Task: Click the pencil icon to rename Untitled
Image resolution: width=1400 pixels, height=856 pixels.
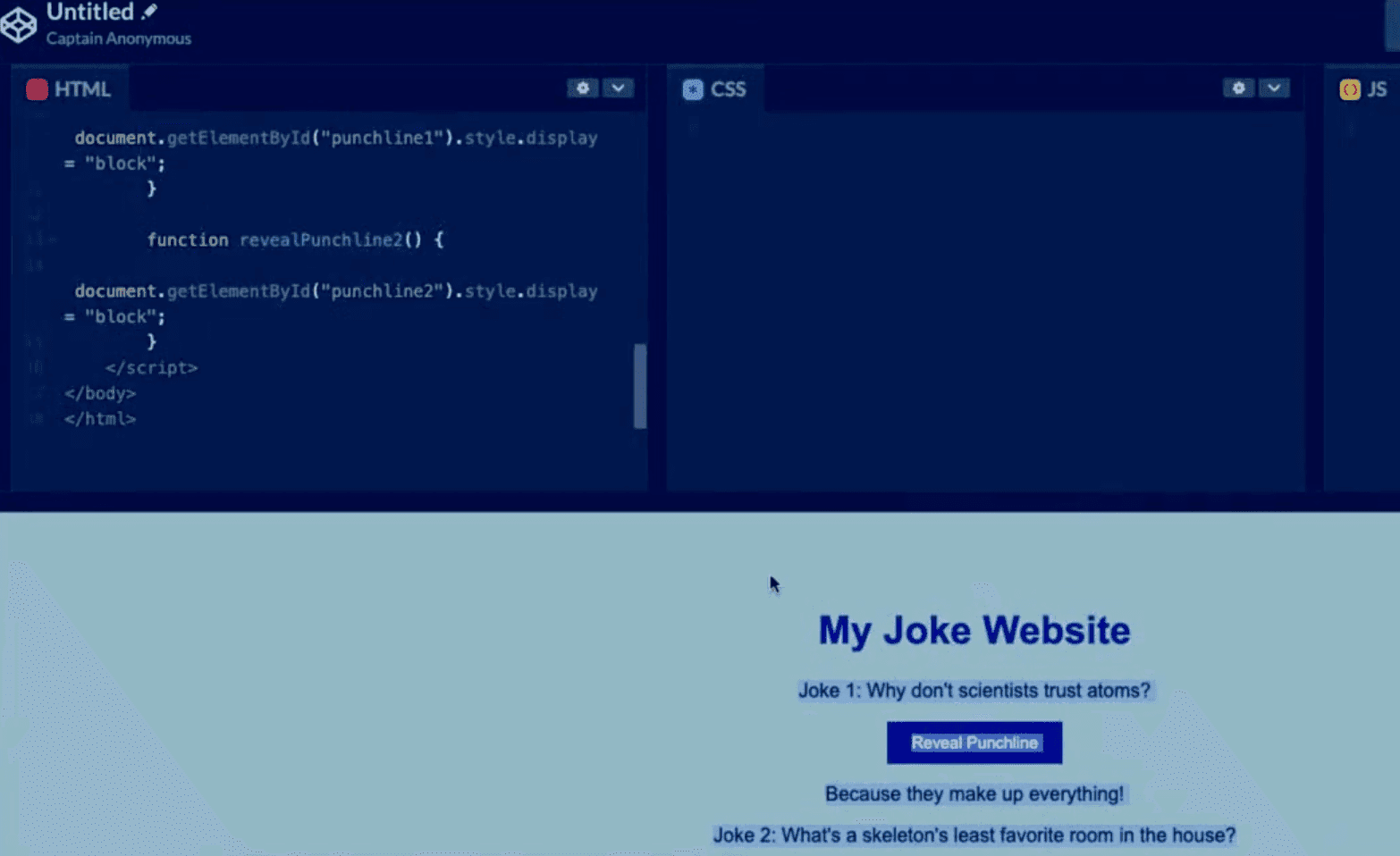Action: (x=149, y=12)
